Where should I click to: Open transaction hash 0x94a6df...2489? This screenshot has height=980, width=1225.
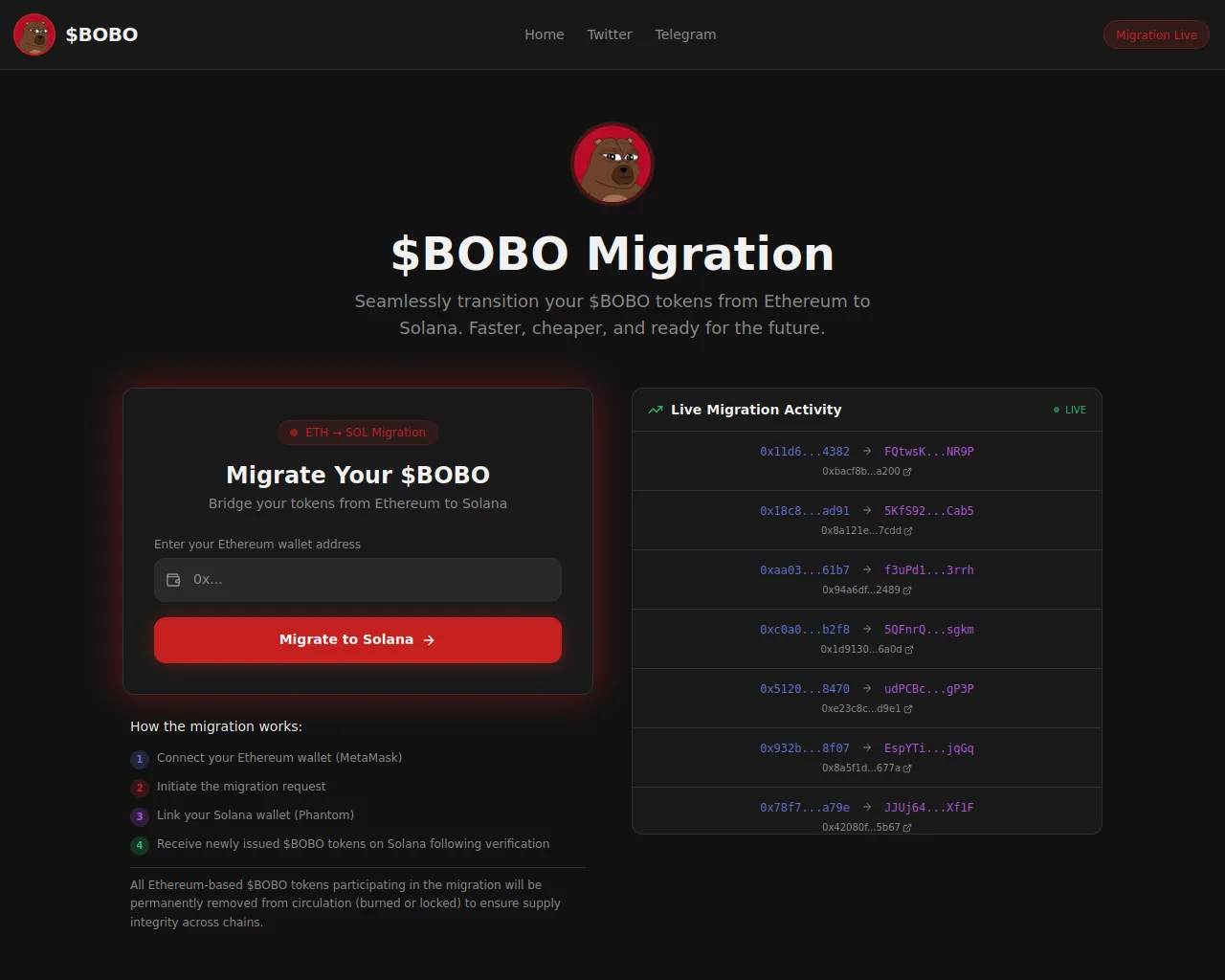point(861,590)
